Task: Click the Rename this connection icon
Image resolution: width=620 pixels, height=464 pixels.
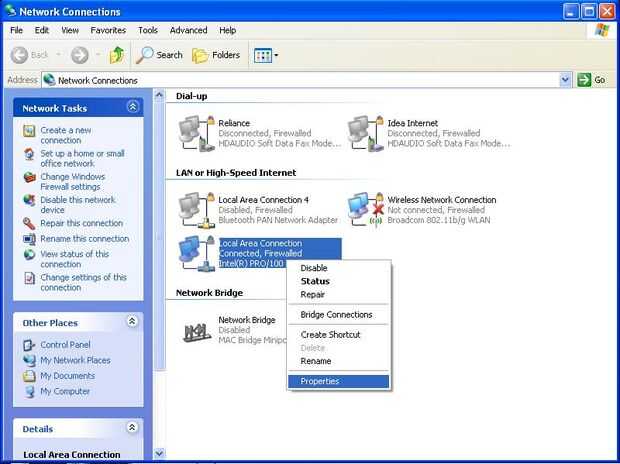Action: (29, 239)
